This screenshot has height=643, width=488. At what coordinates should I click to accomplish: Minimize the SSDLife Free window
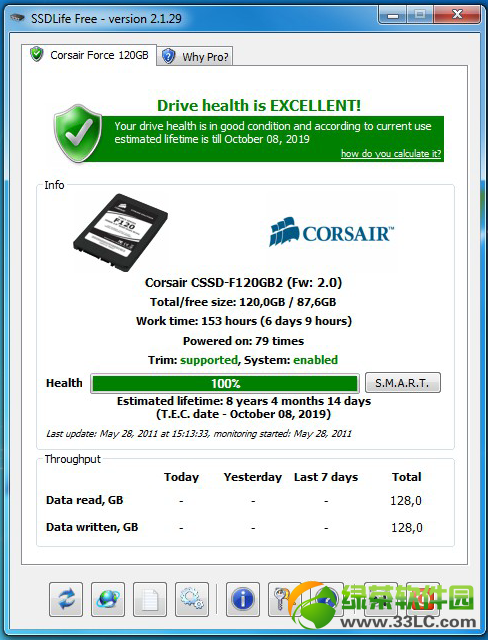click(392, 16)
